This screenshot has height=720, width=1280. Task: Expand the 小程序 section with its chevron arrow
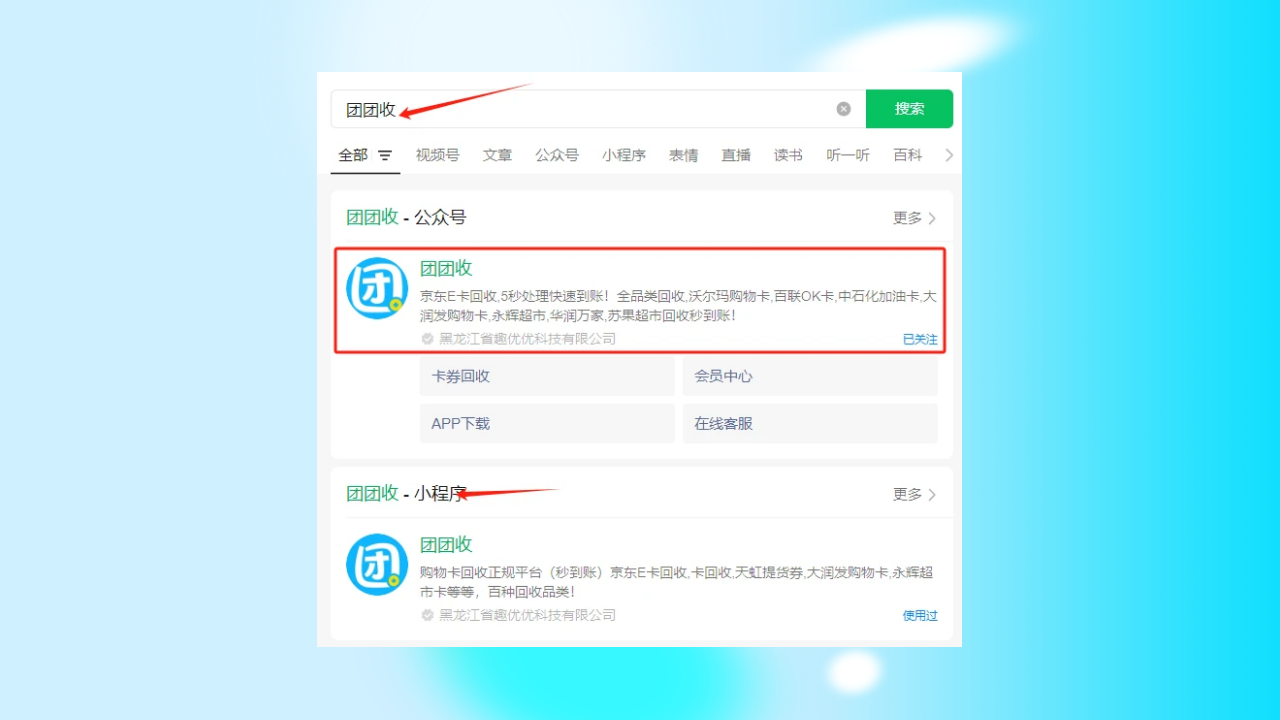932,495
